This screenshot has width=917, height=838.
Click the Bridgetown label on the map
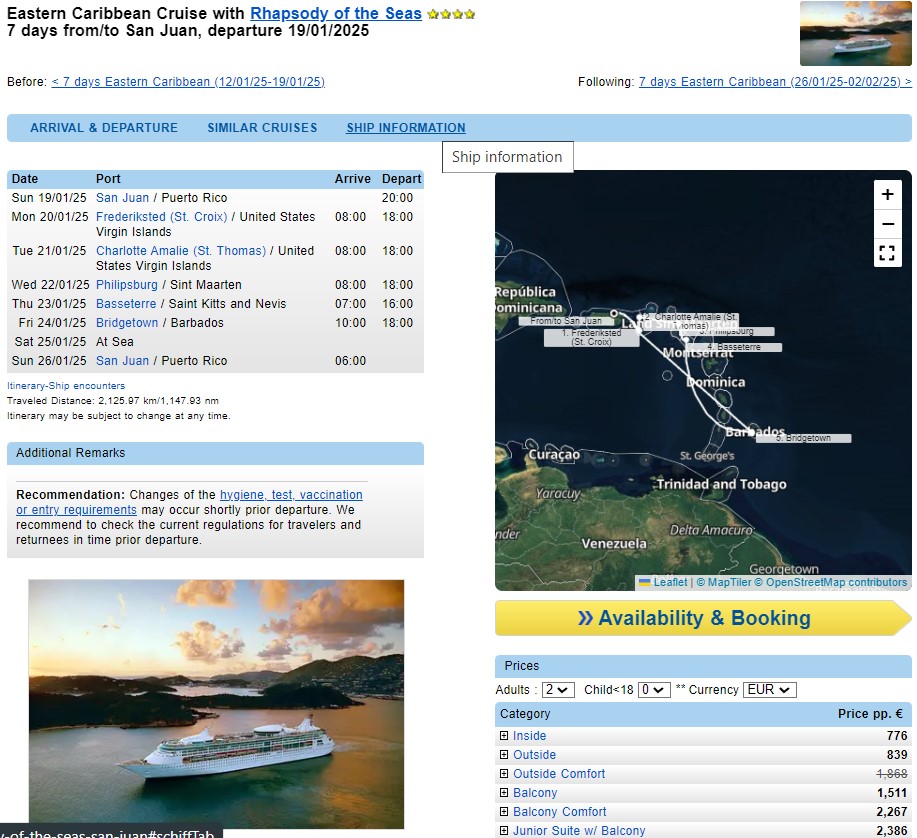[x=804, y=438]
